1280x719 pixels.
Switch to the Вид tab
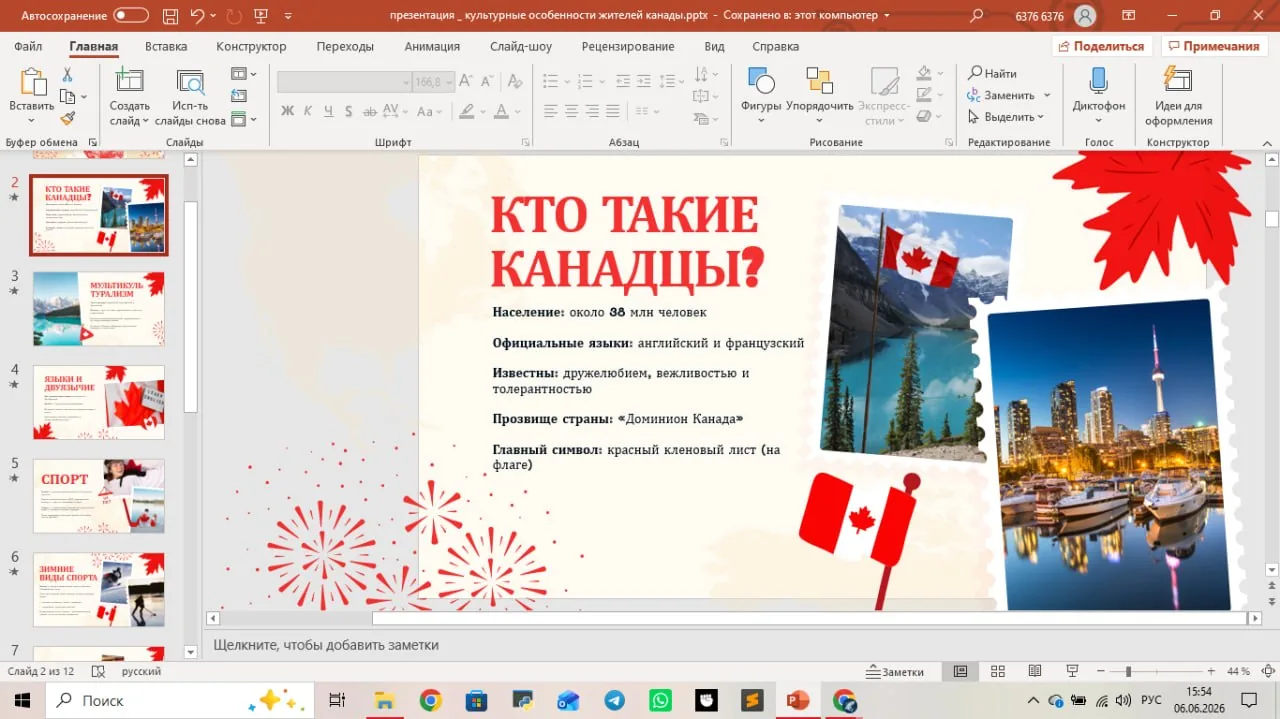714,47
